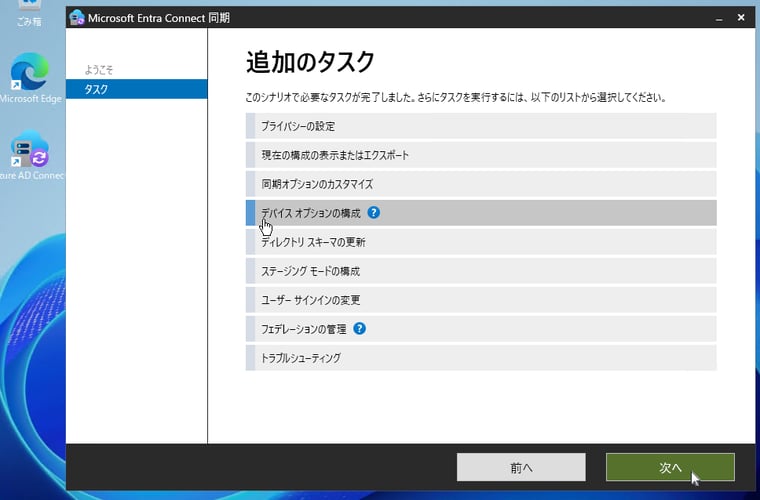
Task: Select フェデレーションの管理 task
Action: [x=481, y=329]
